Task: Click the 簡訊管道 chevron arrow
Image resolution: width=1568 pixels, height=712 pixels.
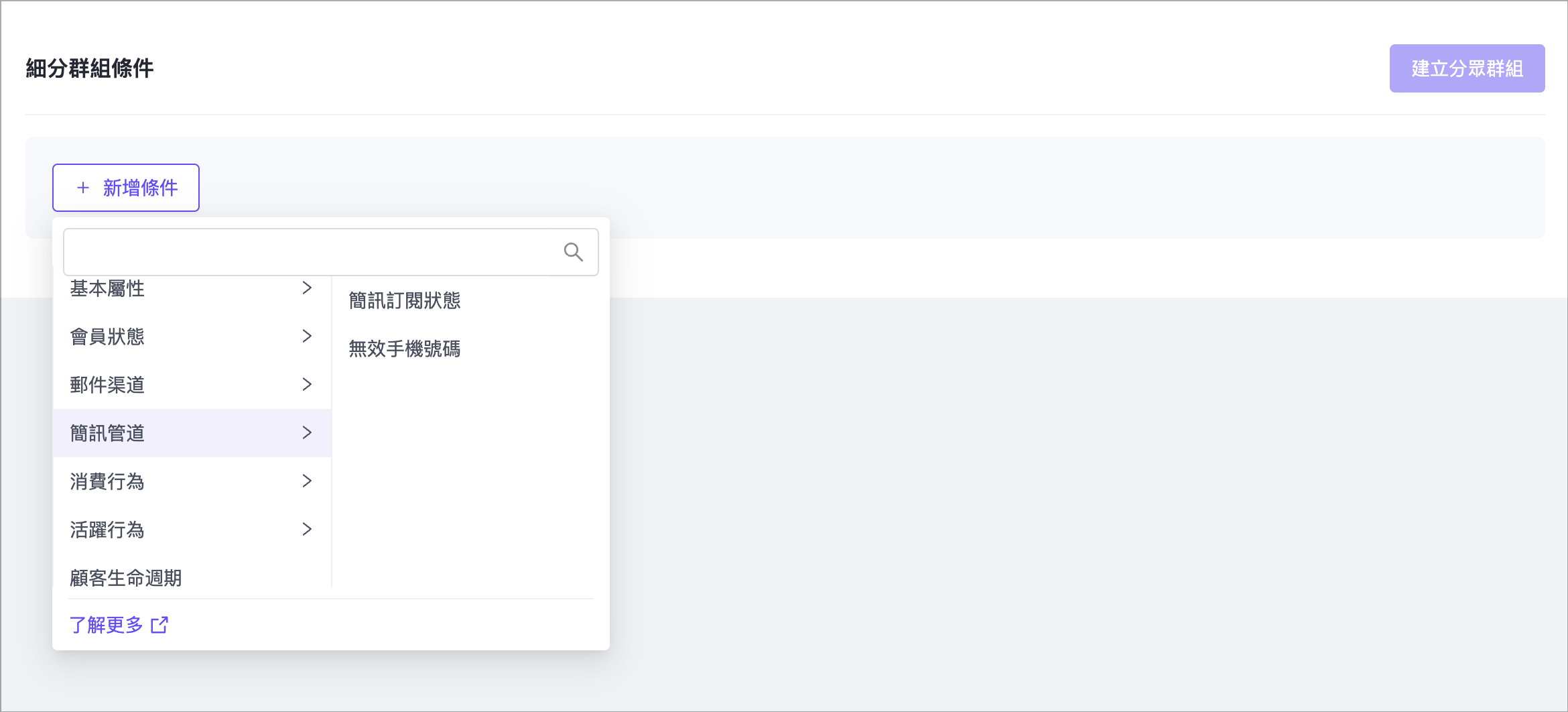Action: tap(307, 432)
